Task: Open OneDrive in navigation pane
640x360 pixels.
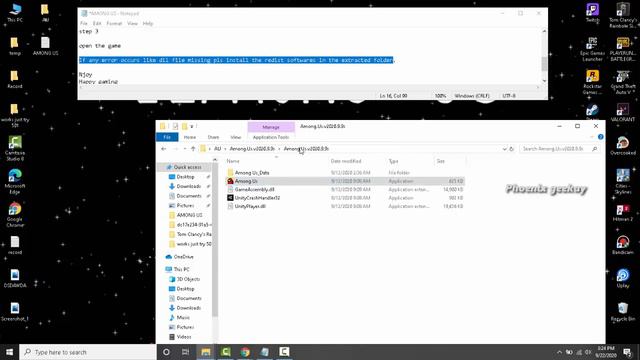Action: 183,257
